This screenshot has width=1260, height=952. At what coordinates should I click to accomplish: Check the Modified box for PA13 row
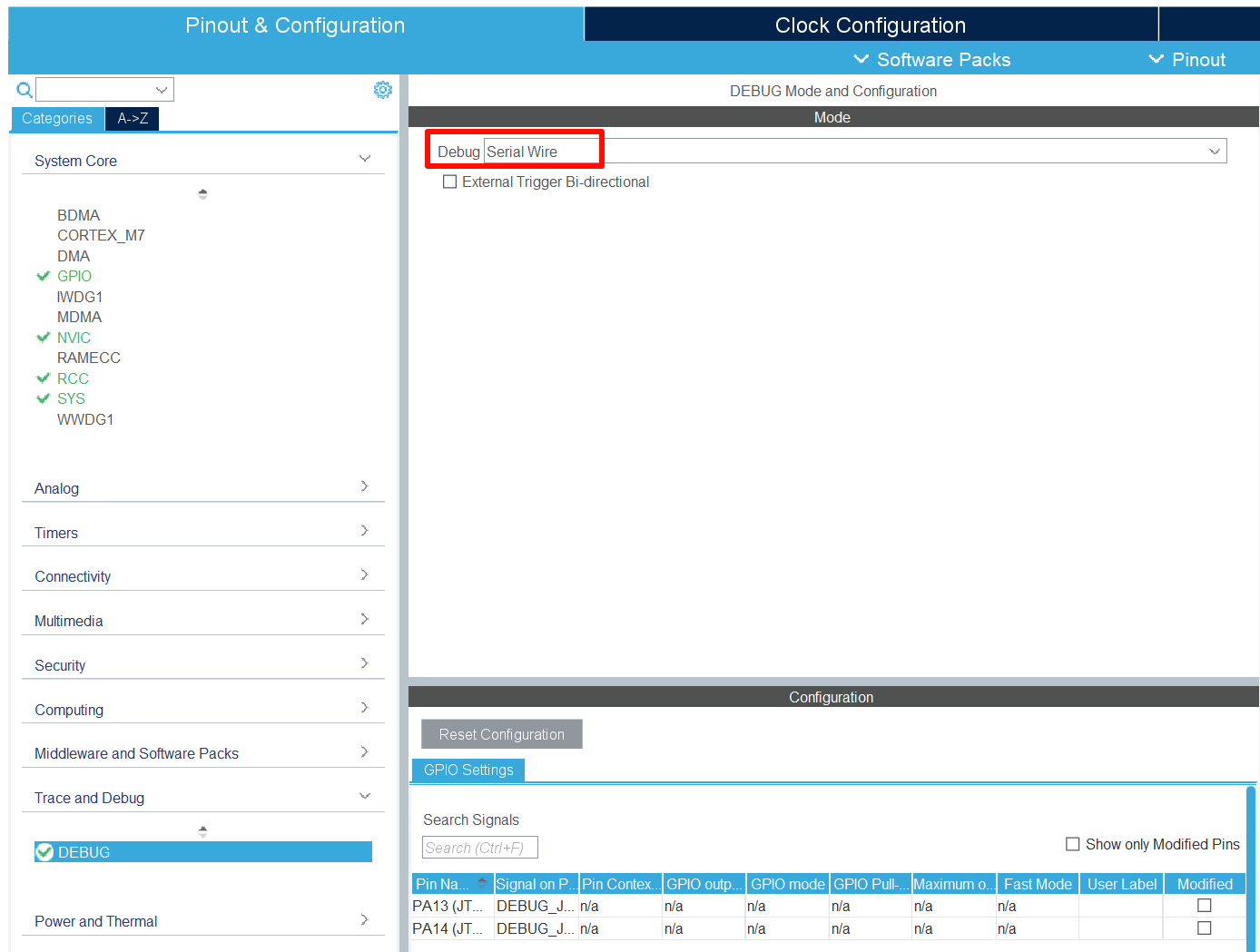coord(1204,905)
